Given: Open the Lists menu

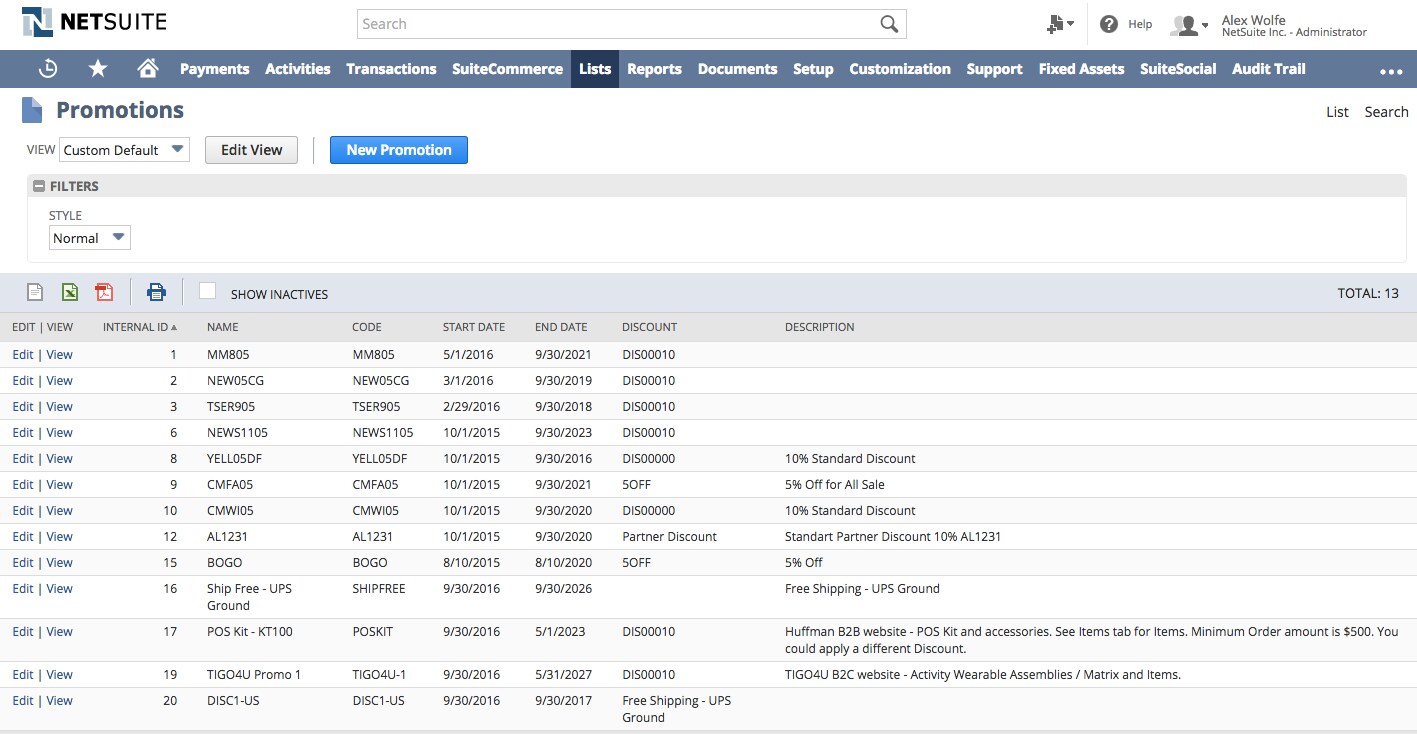Looking at the screenshot, I should [x=595, y=69].
